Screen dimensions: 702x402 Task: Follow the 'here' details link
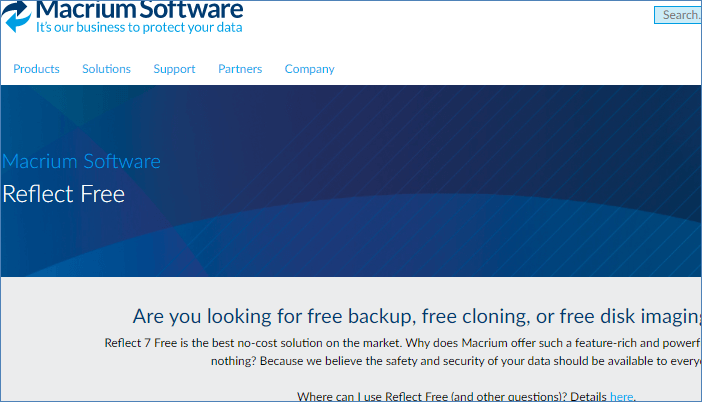[x=621, y=396]
